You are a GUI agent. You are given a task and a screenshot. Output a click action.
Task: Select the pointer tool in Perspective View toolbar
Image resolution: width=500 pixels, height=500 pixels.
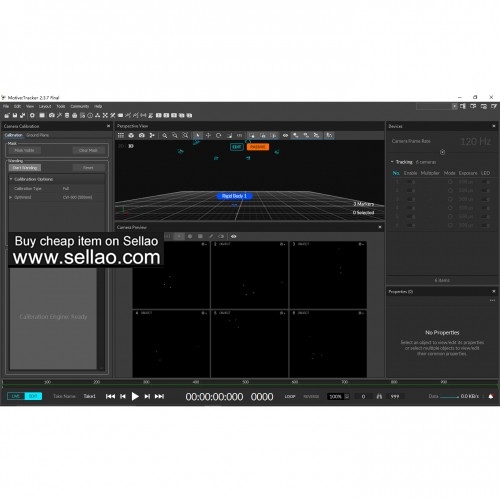197,135
